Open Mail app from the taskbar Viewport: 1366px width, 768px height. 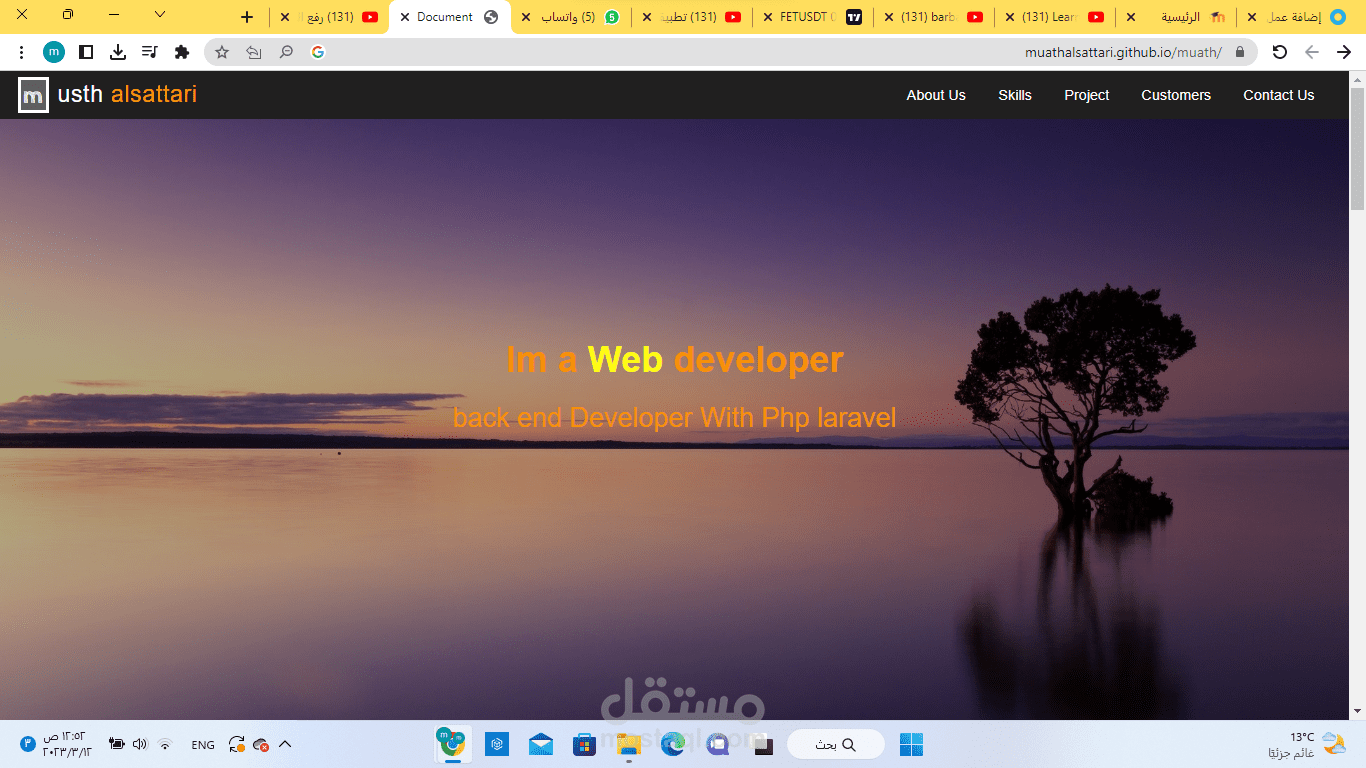click(x=541, y=744)
